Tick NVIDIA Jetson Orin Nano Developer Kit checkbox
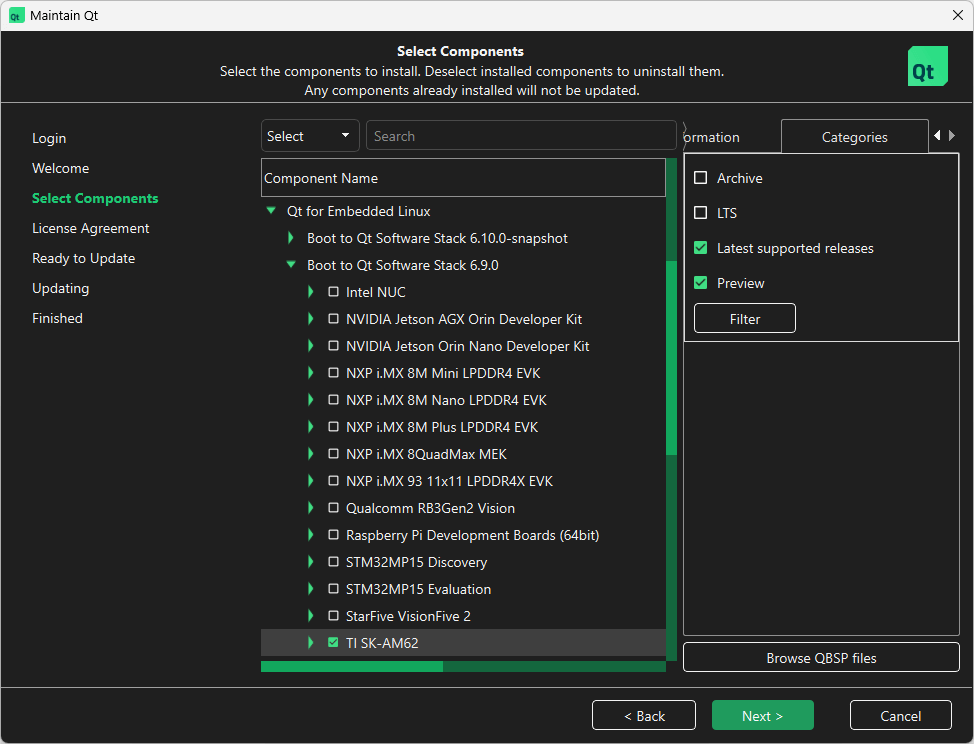This screenshot has width=974, height=744. [334, 346]
